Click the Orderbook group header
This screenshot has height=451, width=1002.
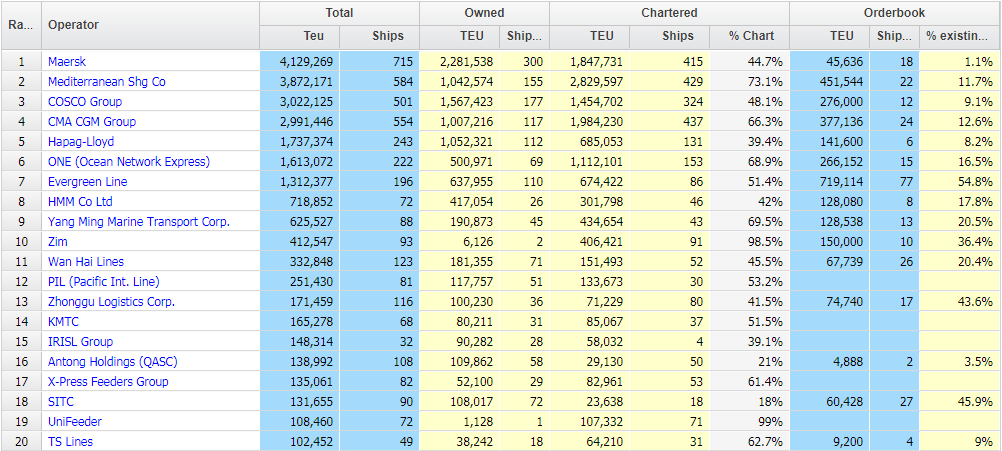pos(895,13)
